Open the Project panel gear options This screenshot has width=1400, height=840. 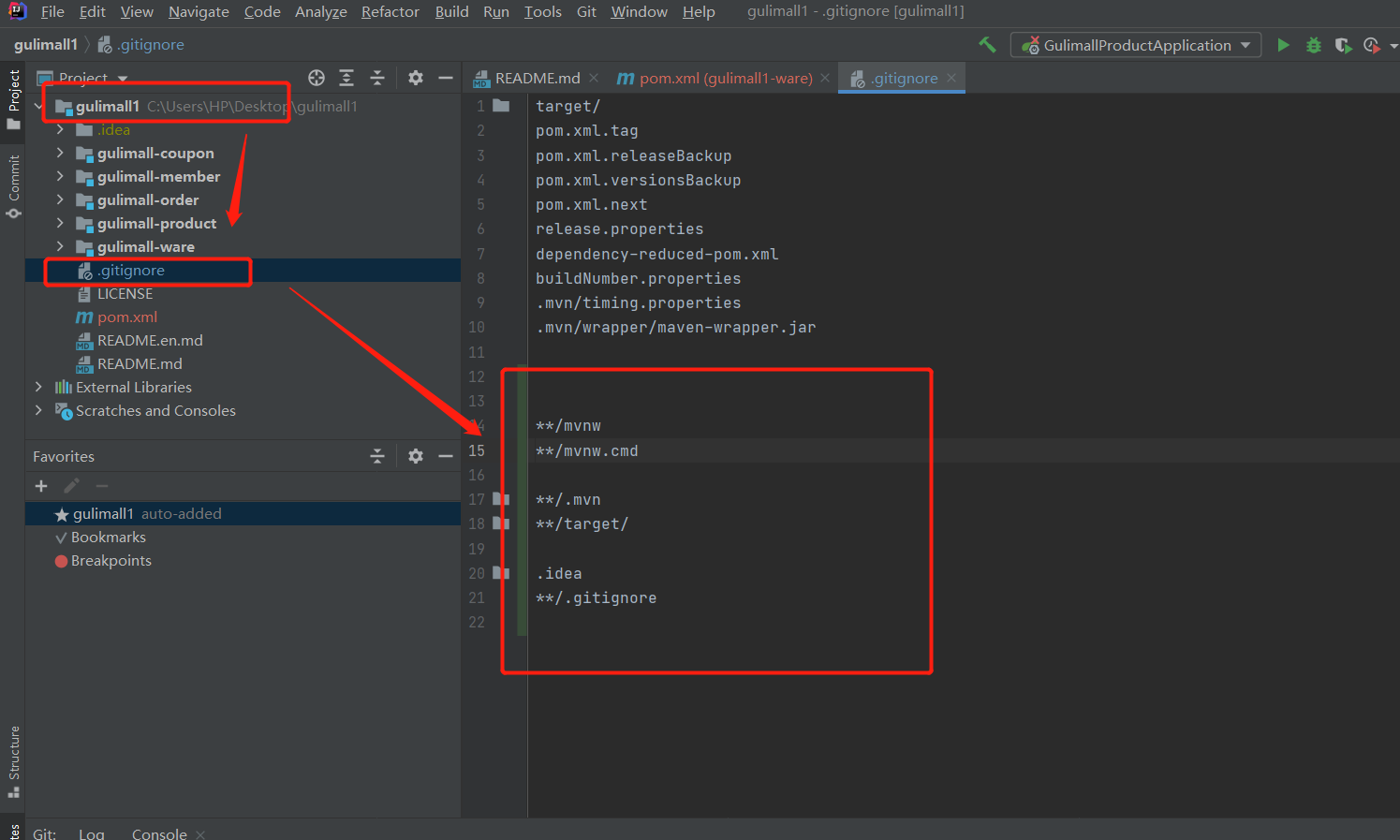click(x=416, y=78)
